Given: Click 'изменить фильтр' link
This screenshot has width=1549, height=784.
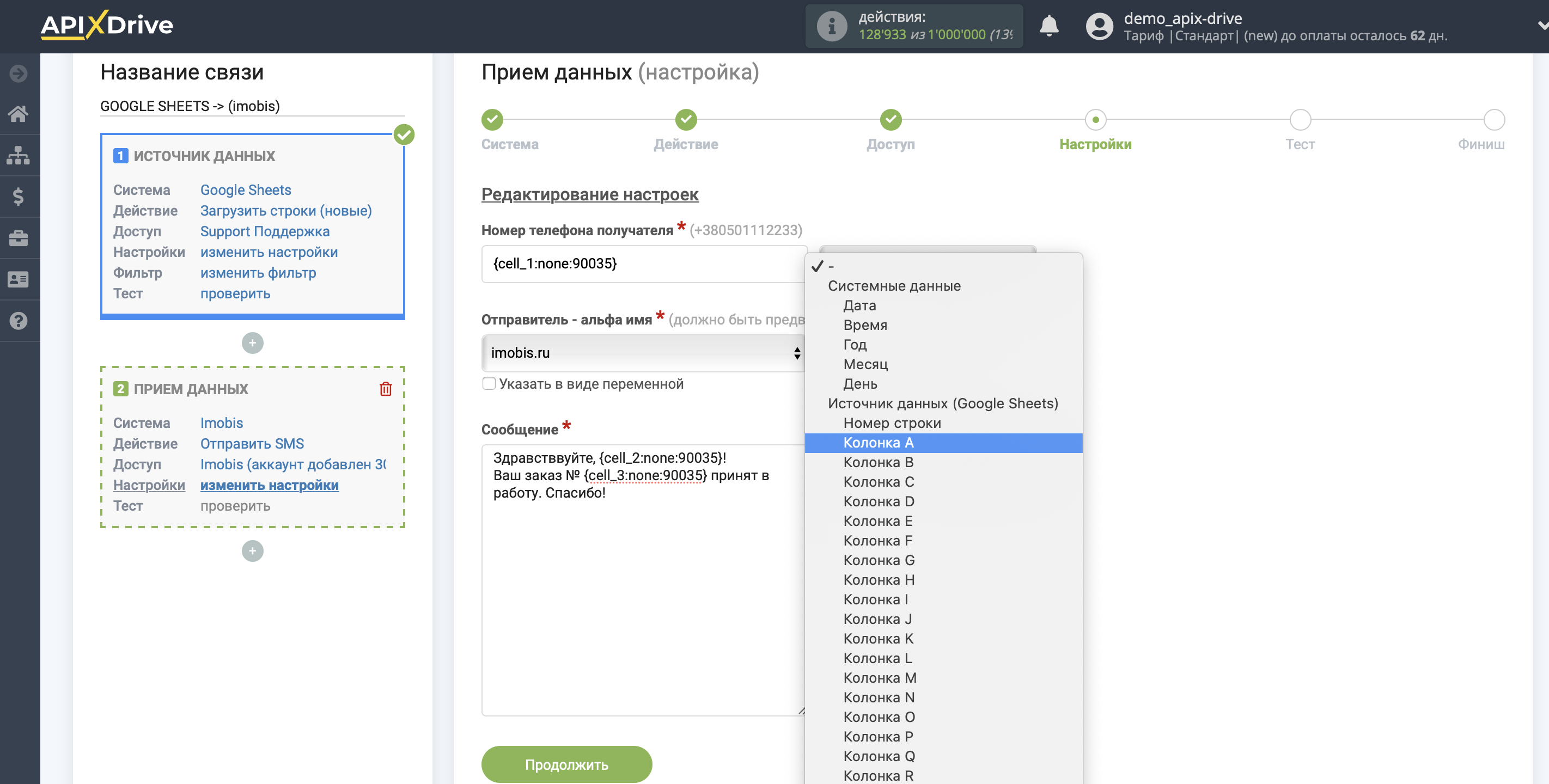Looking at the screenshot, I should coord(258,273).
